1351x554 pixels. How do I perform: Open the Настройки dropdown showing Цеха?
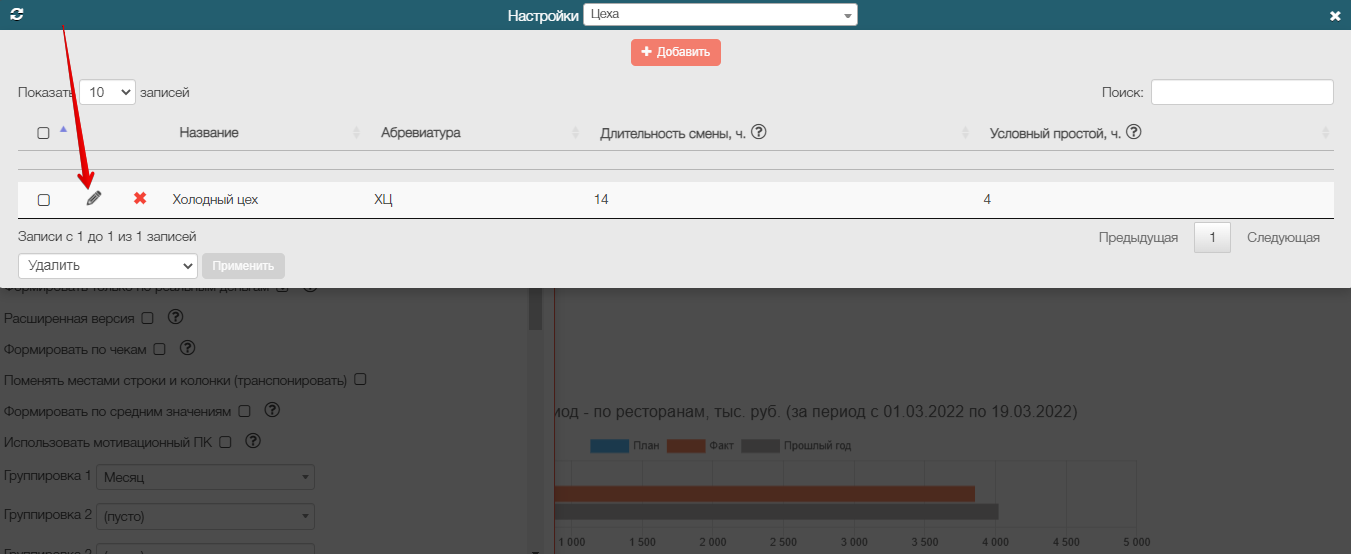tap(720, 15)
